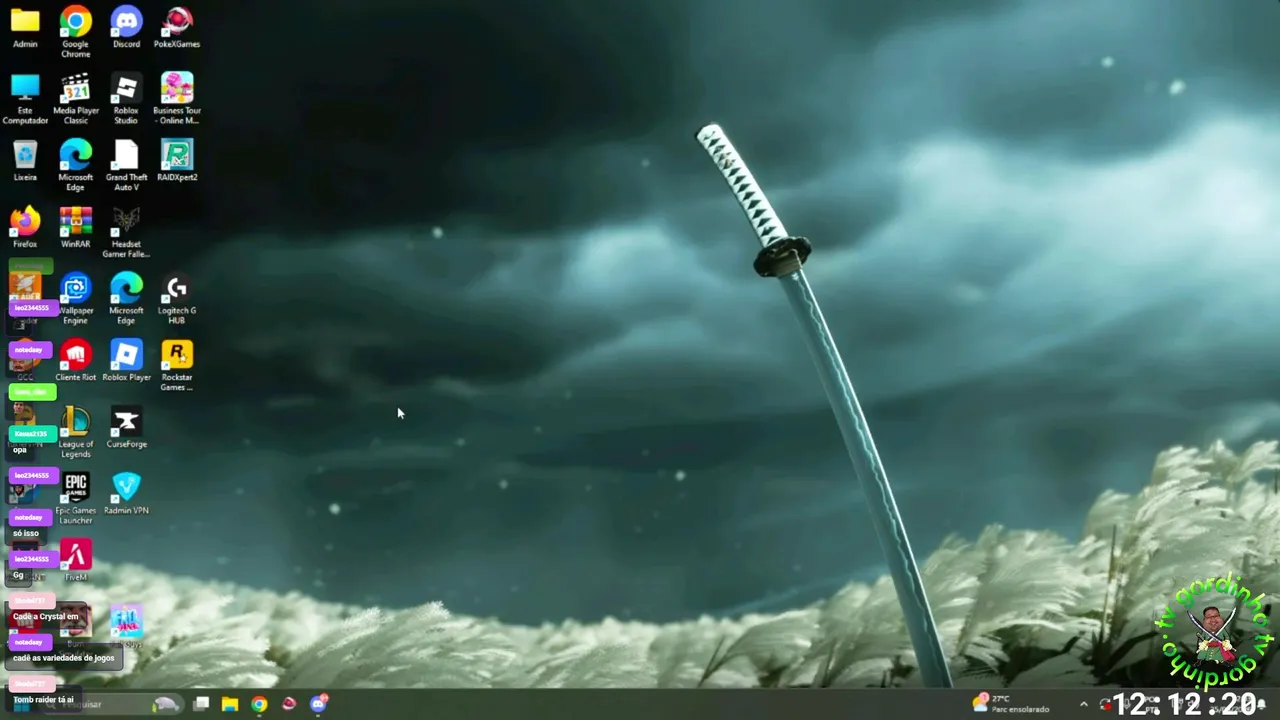Select the Headset Gamer Fallen desktop shortcut
This screenshot has width=1280, height=720.
(126, 232)
